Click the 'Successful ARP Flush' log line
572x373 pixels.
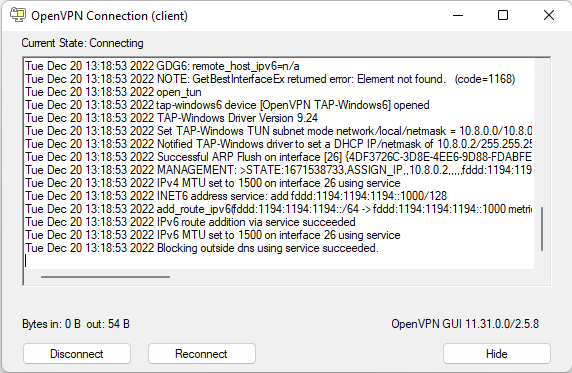pos(278,157)
